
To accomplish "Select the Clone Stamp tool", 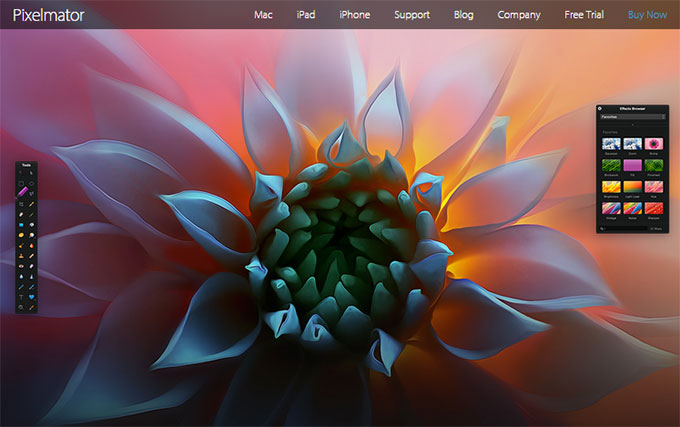I will (x=21, y=256).
